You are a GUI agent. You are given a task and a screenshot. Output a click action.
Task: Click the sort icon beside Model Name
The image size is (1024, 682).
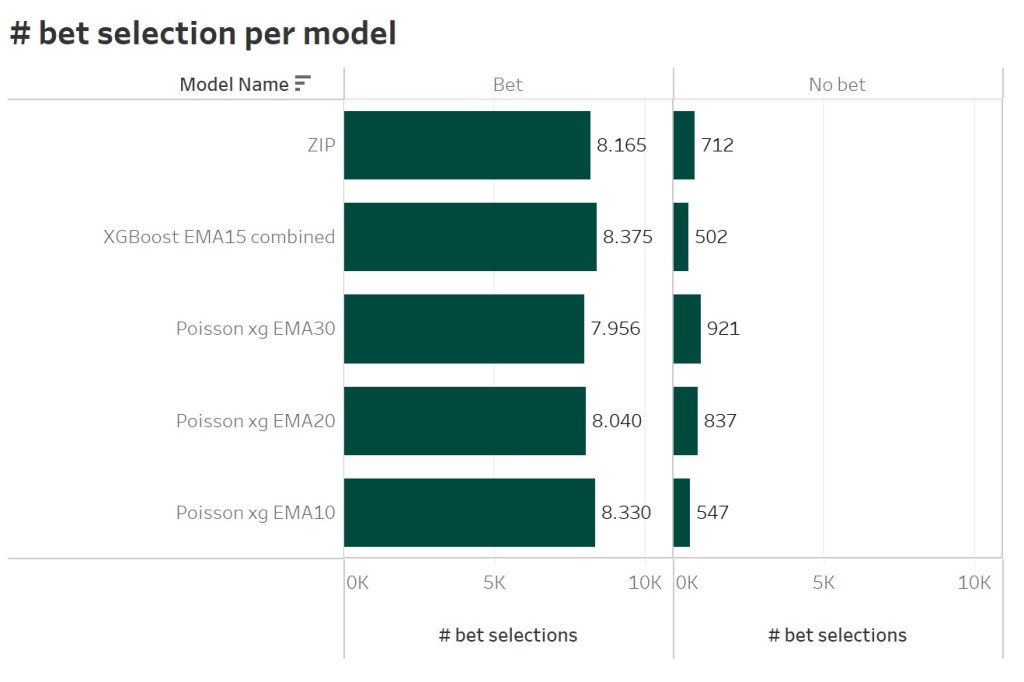(303, 84)
